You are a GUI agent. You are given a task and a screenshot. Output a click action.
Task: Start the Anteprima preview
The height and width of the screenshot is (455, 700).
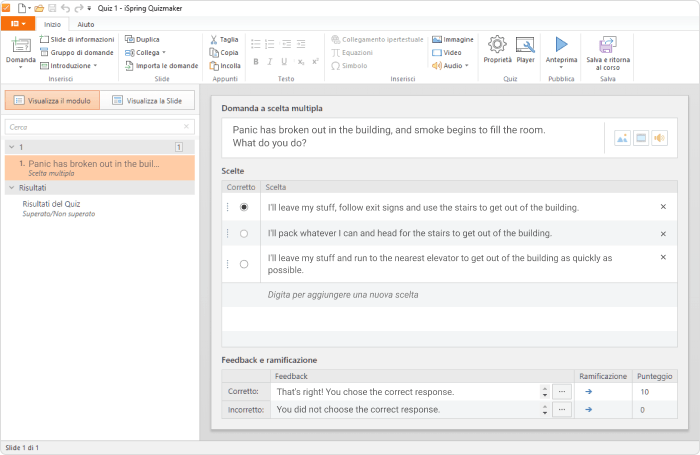(x=561, y=48)
